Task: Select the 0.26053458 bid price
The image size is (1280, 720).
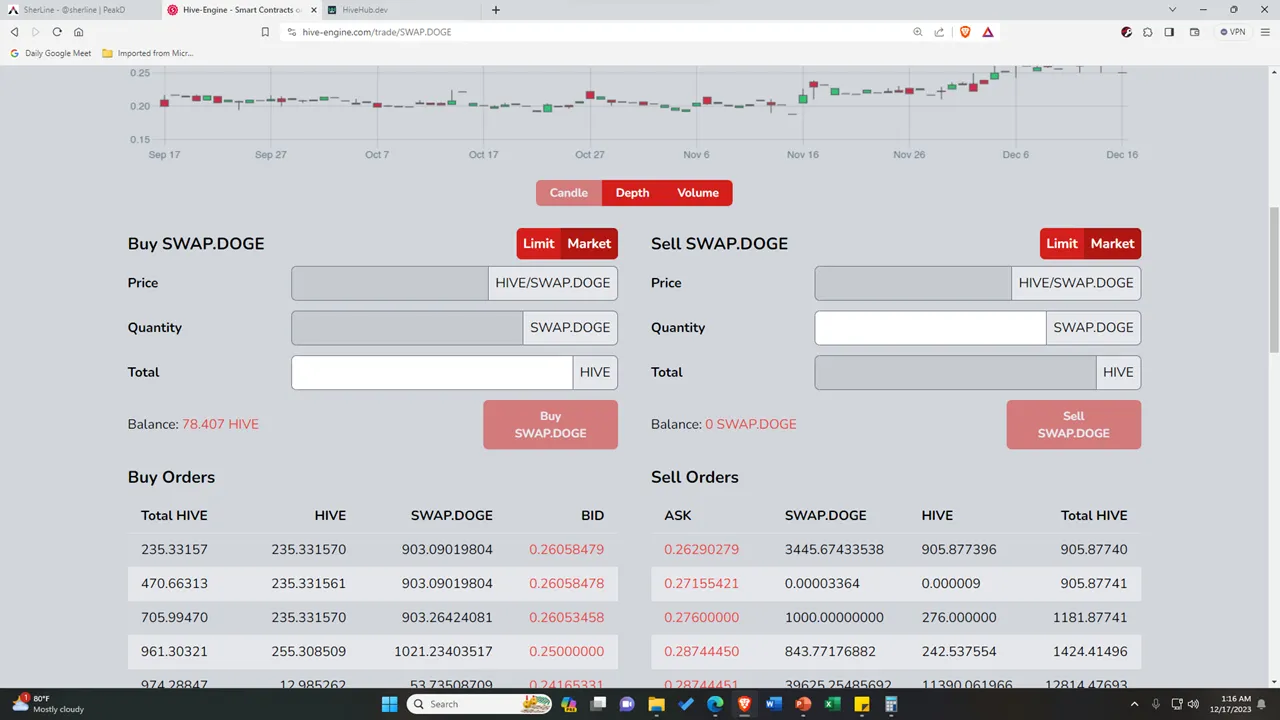Action: point(566,617)
